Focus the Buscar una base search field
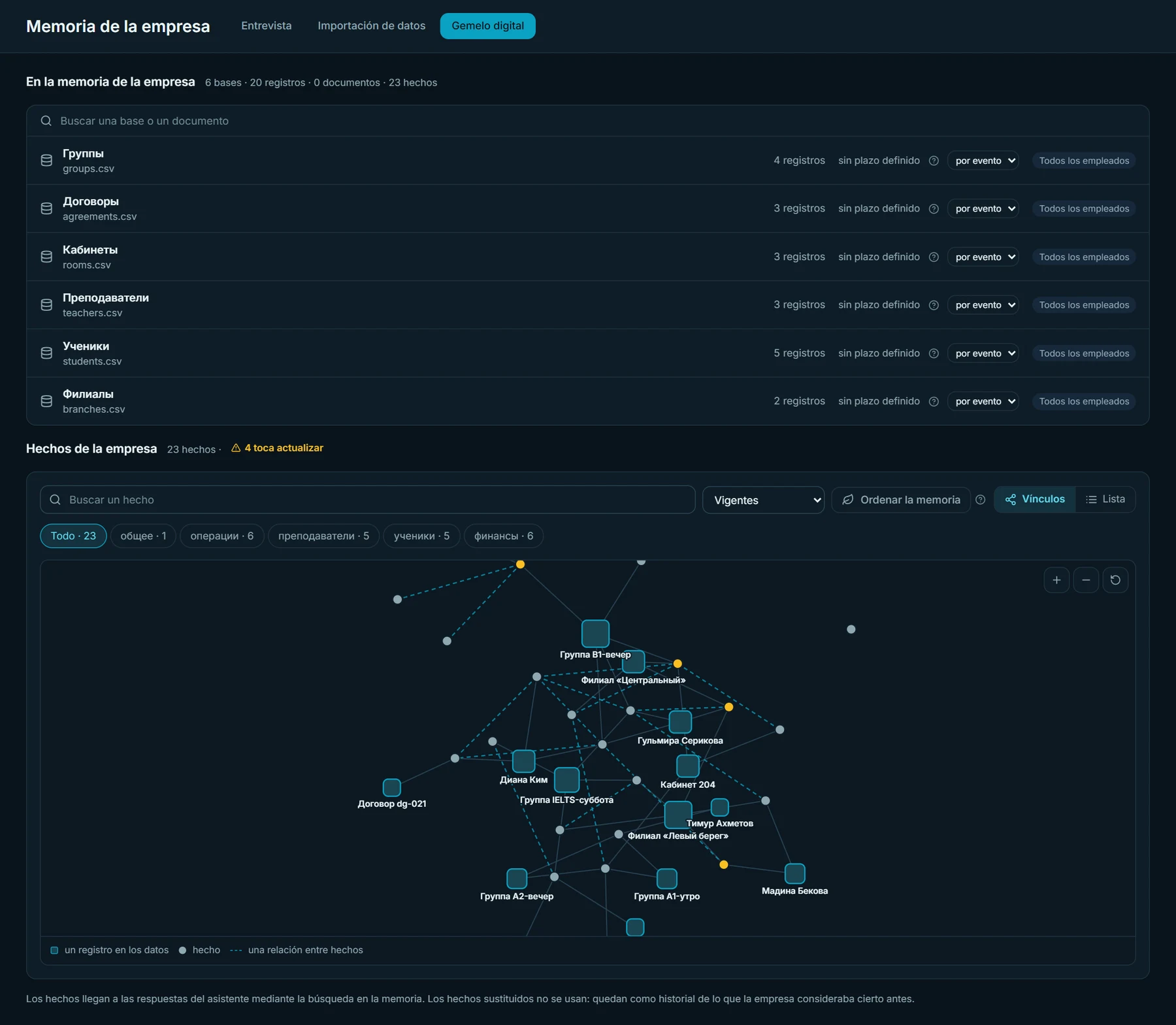The height and width of the screenshot is (1025, 1176). pyautogui.click(x=588, y=121)
